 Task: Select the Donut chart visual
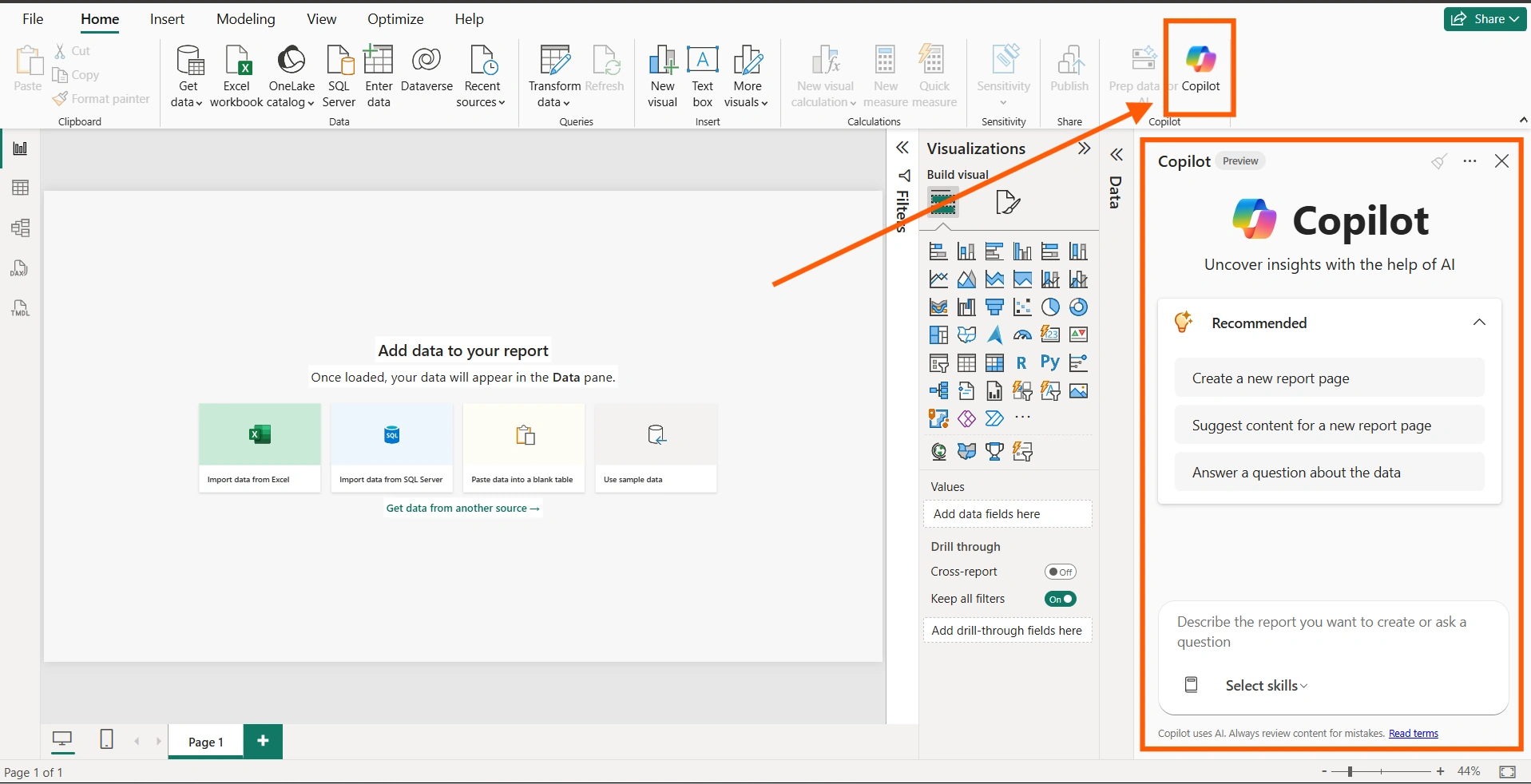(1078, 307)
